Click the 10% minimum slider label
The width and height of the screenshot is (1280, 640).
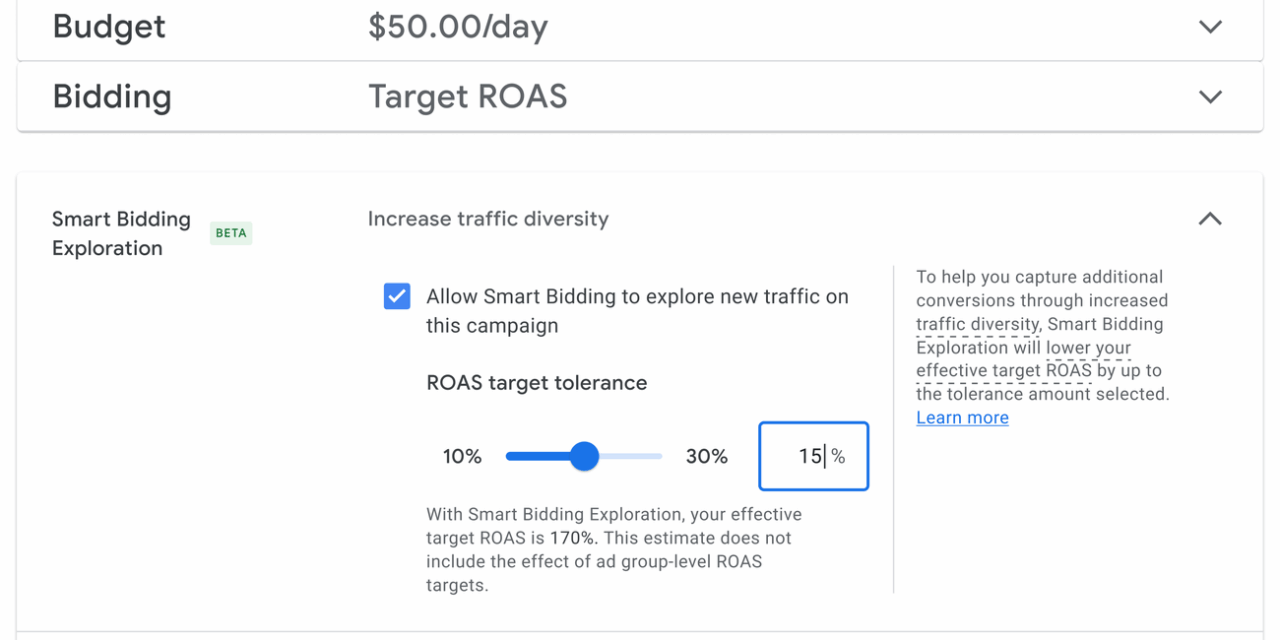point(461,456)
